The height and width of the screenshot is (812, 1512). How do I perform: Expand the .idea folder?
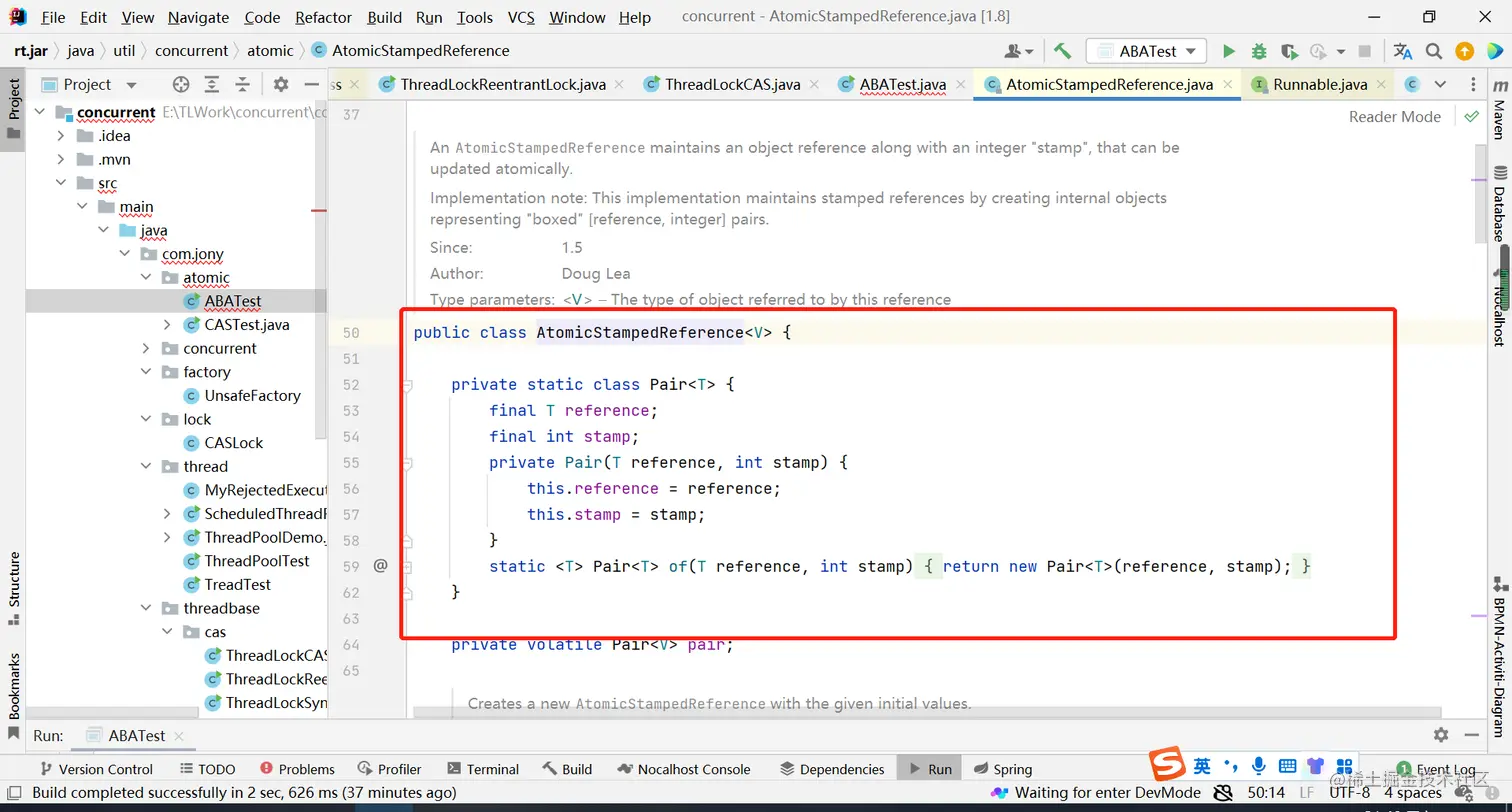click(x=61, y=136)
